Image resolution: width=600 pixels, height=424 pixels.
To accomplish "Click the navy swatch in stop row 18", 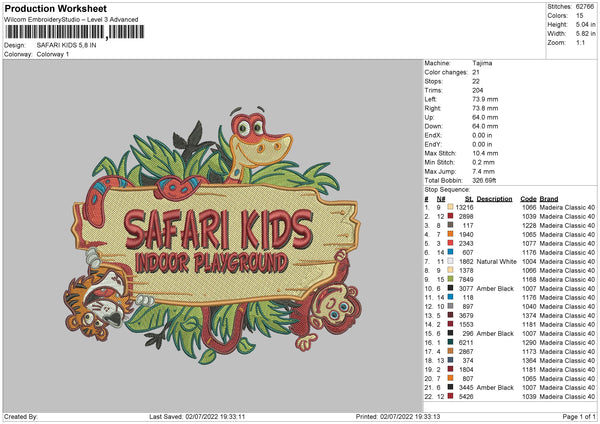I will tap(450, 360).
